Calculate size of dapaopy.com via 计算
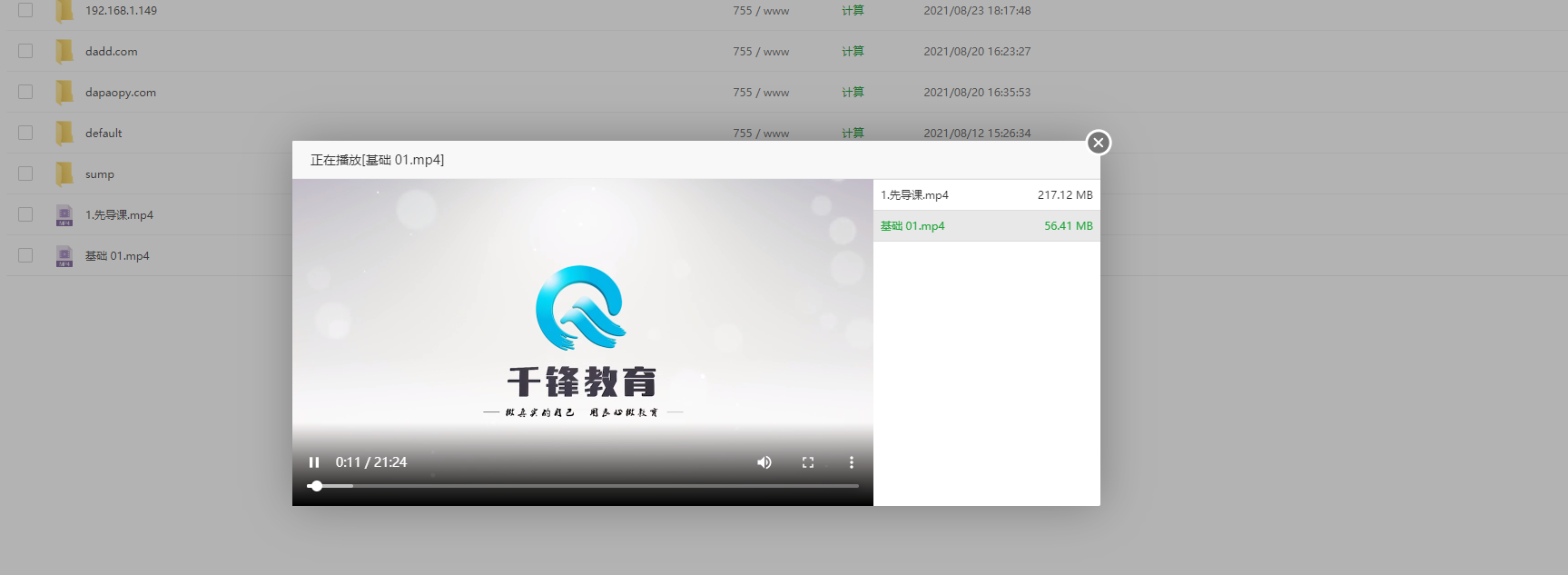 (853, 93)
